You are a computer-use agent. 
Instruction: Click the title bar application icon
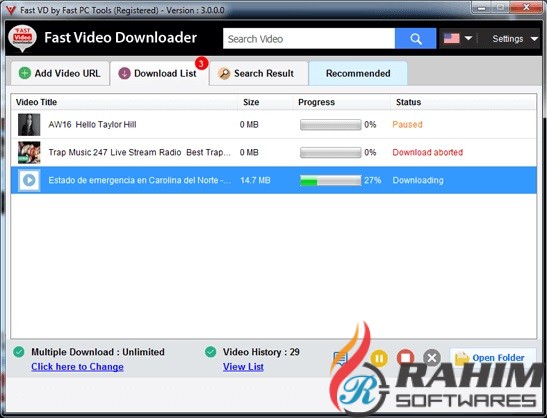pos(11,10)
